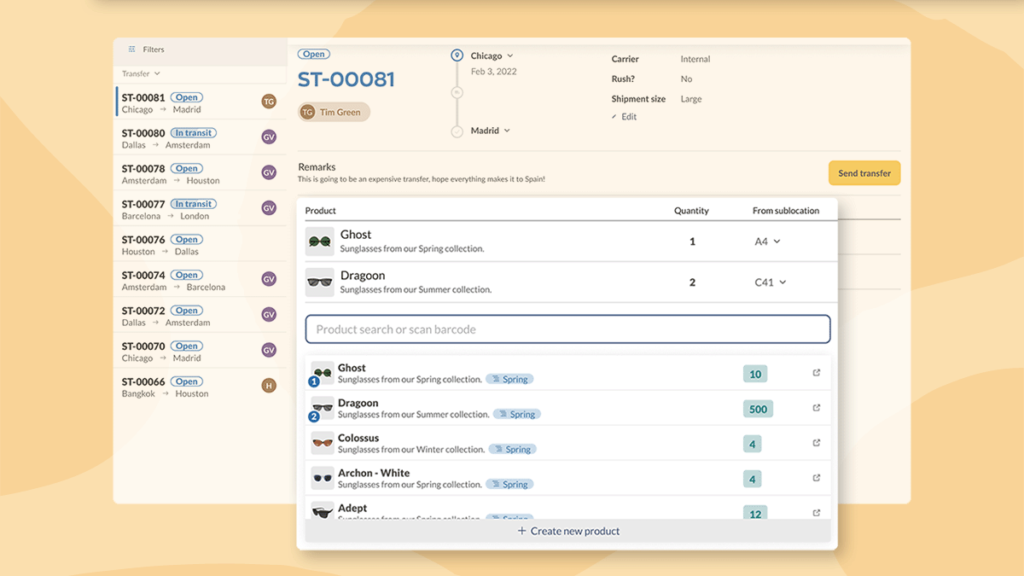Click Rush value No
Image resolution: width=1024 pixels, height=576 pixels.
click(686, 79)
